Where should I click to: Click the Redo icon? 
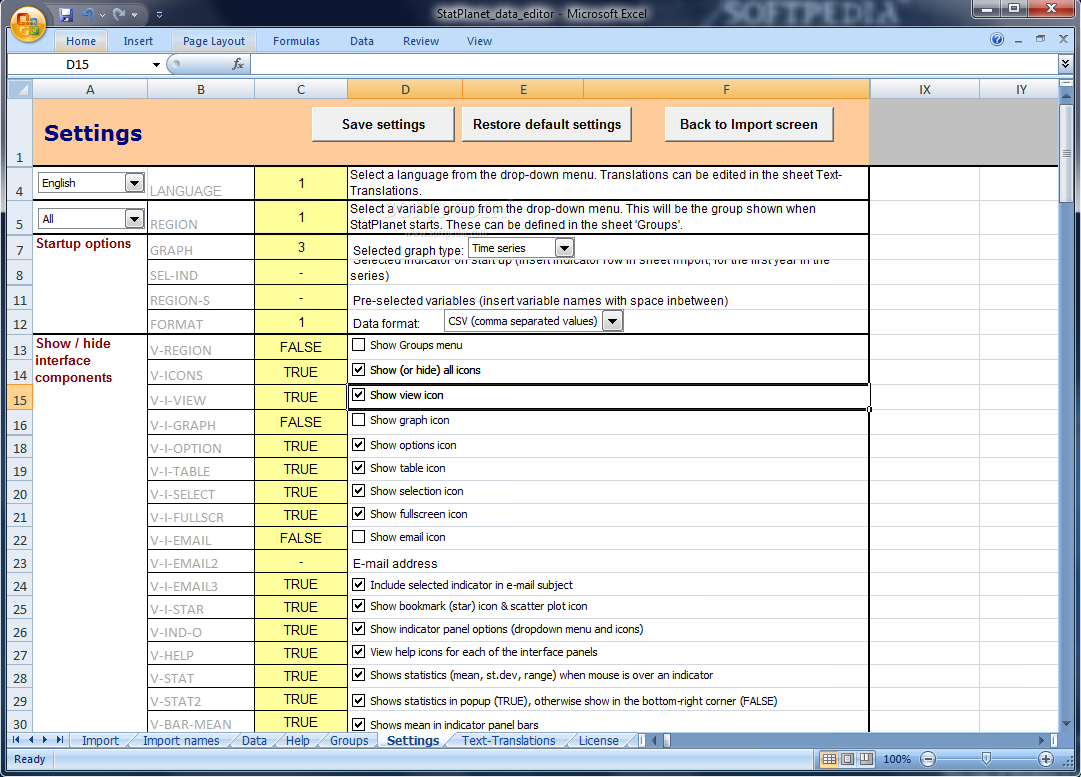pos(119,14)
